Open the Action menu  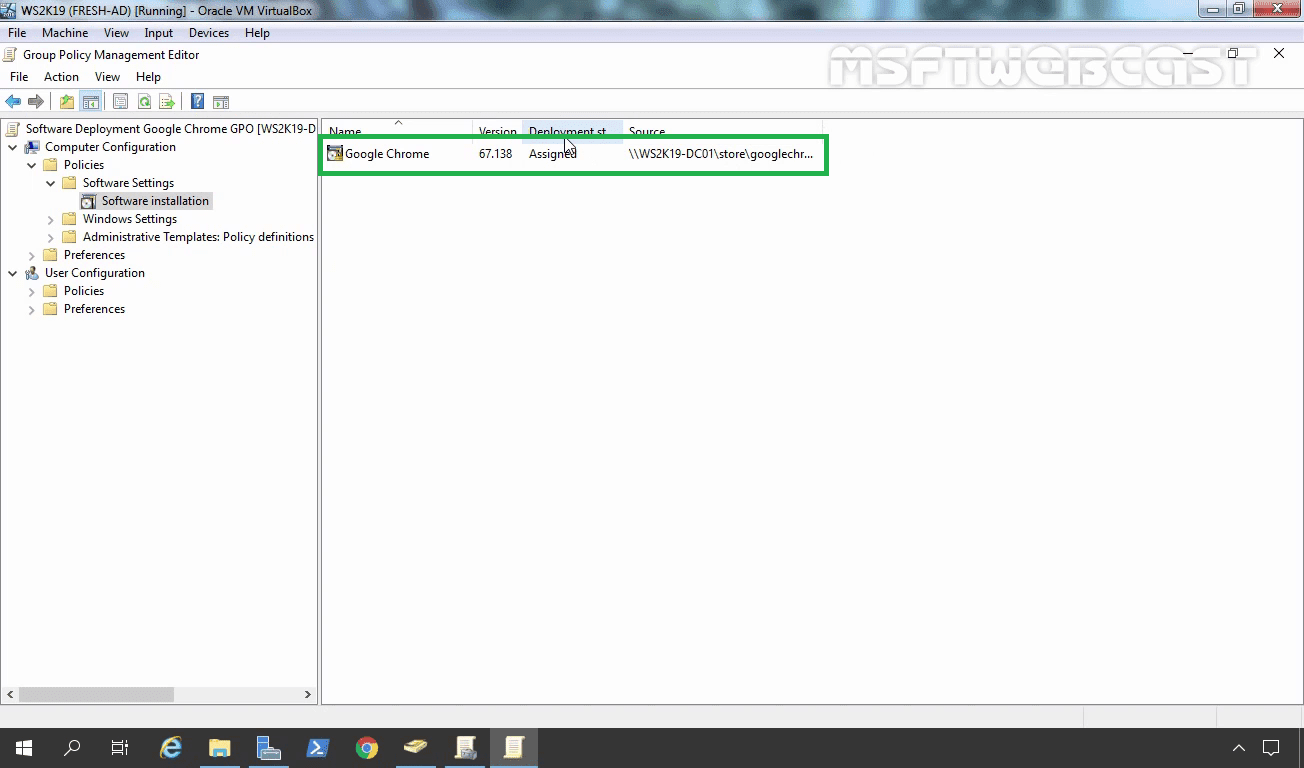(61, 77)
